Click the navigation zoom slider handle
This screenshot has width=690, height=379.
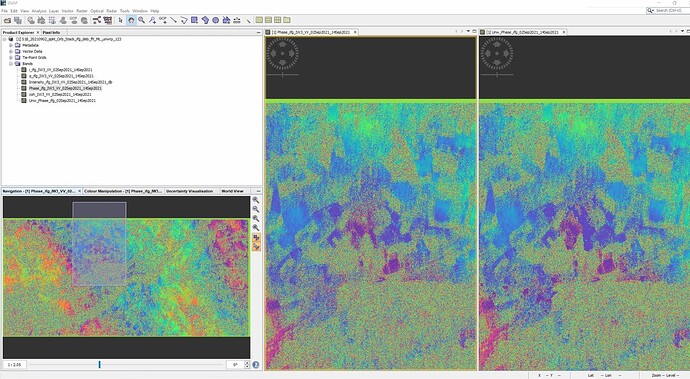click(99, 364)
